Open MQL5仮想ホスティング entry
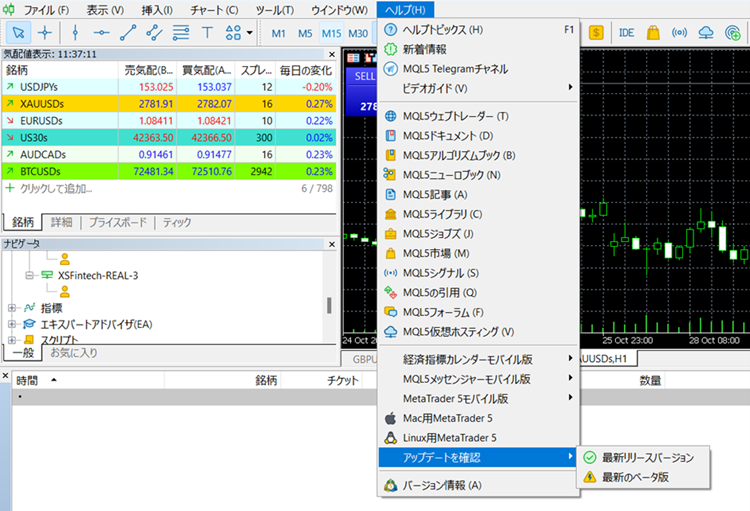This screenshot has width=750, height=511. point(479,332)
